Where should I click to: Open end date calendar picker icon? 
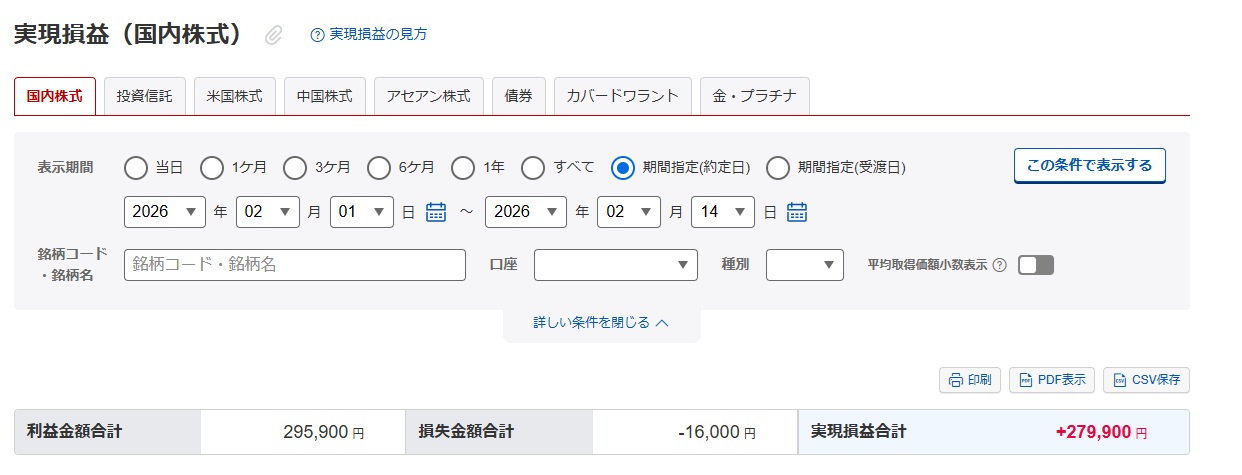(797, 212)
